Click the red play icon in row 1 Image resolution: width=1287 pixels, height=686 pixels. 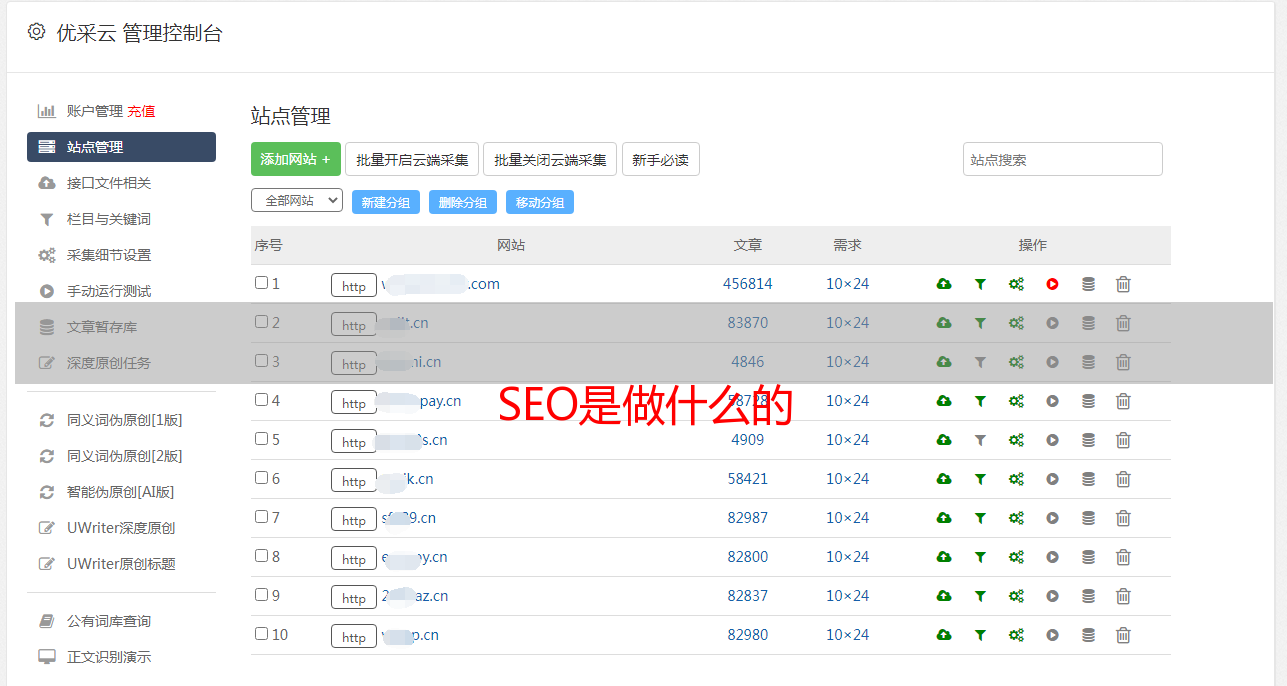pyautogui.click(x=1052, y=284)
